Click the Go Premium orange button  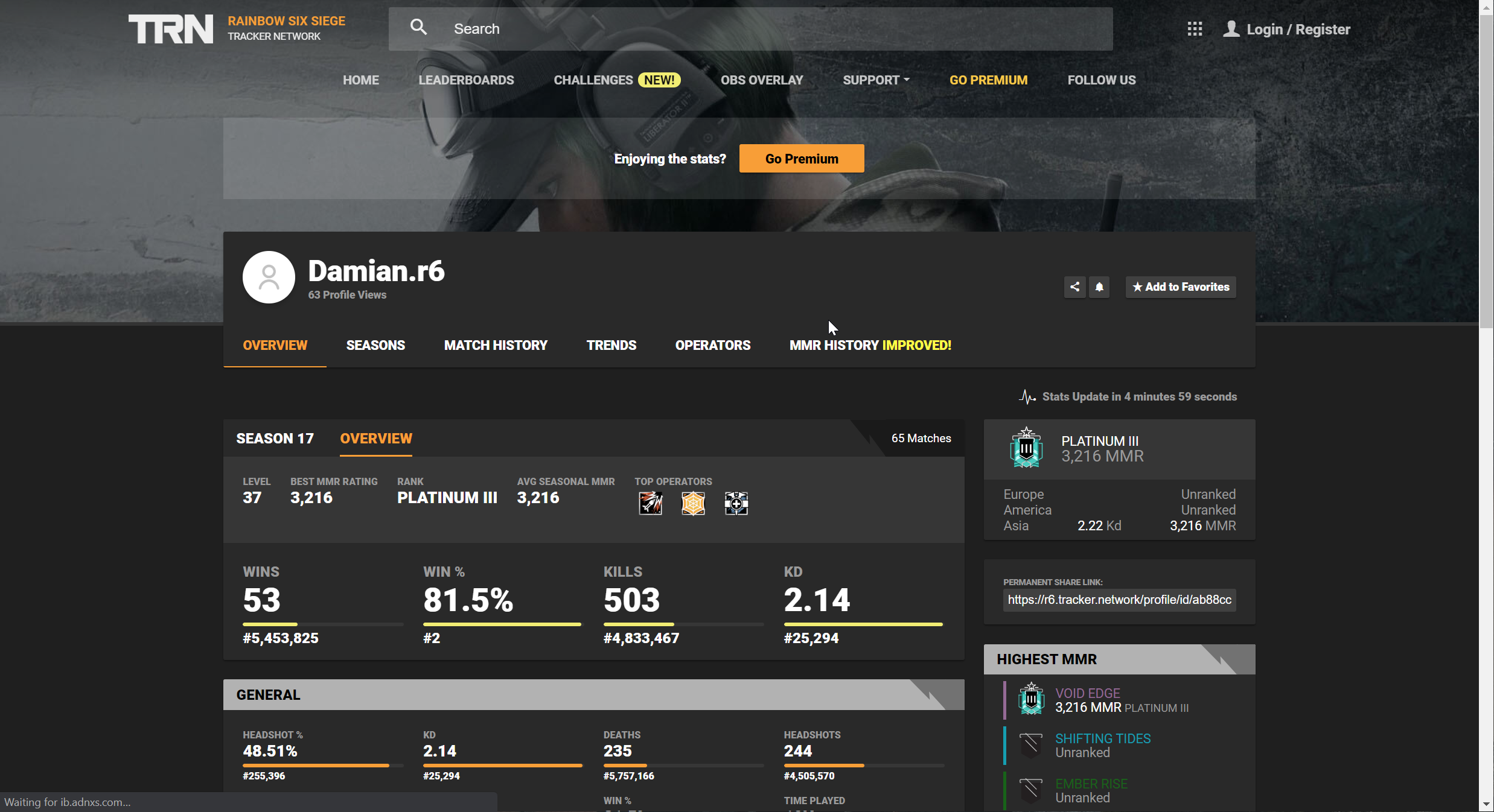(801, 159)
